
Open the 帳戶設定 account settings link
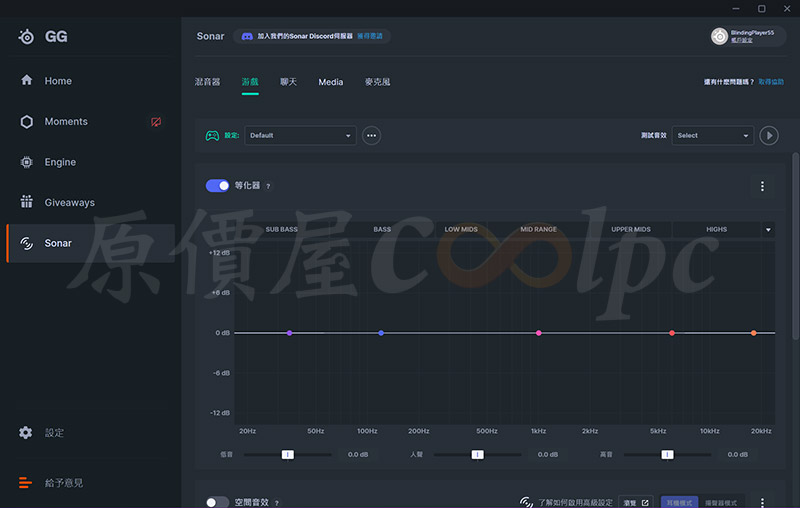(741, 40)
